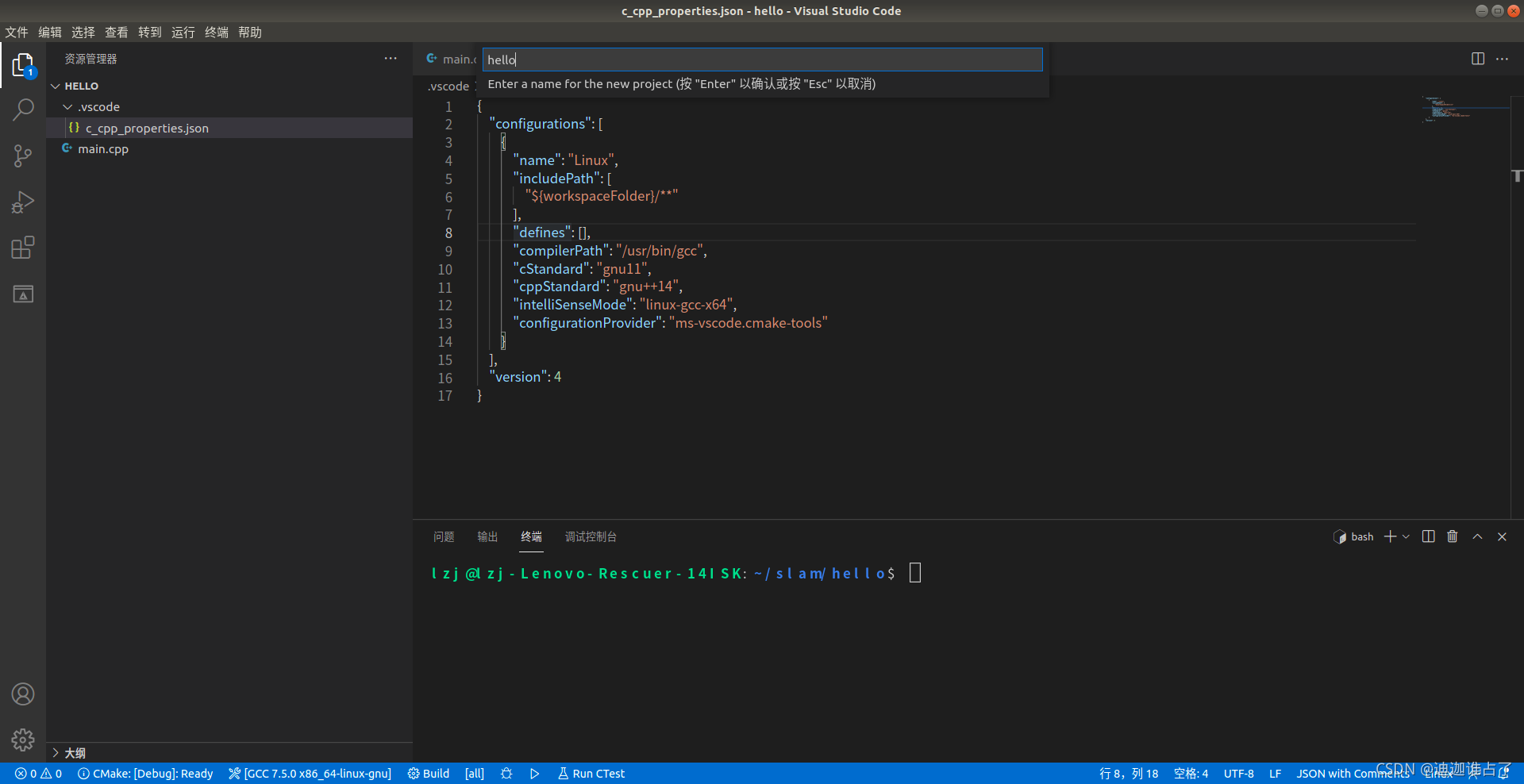The height and width of the screenshot is (784, 1524).
Task: Click errors and warnings status indicator
Action: (x=38, y=774)
